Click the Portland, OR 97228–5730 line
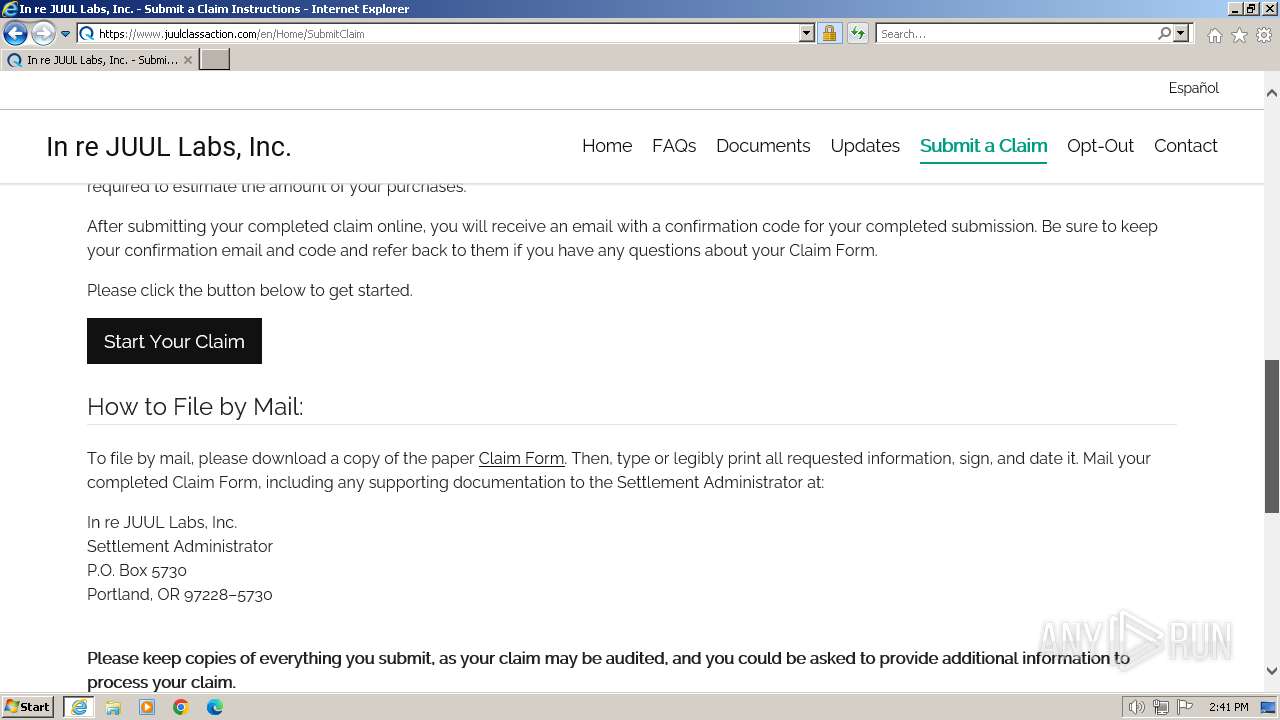Image resolution: width=1280 pixels, height=720 pixels. 180,594
